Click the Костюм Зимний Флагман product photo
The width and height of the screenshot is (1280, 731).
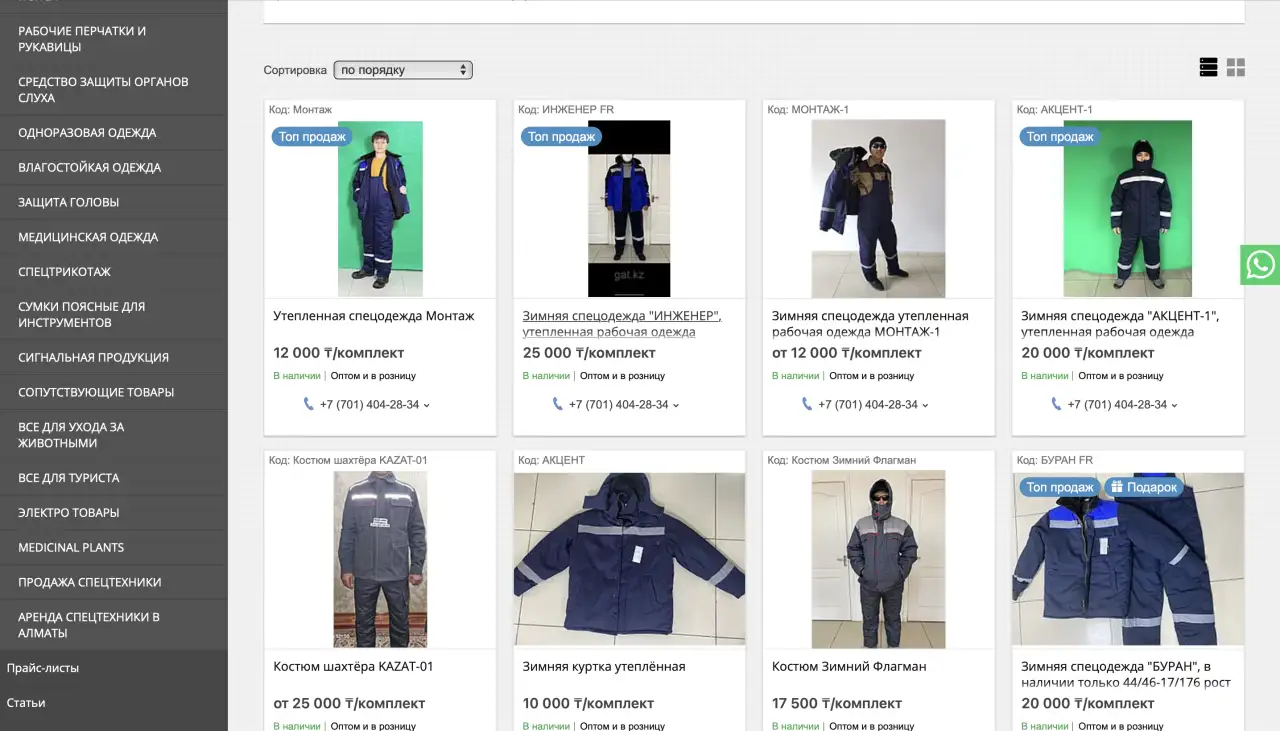[878, 559]
